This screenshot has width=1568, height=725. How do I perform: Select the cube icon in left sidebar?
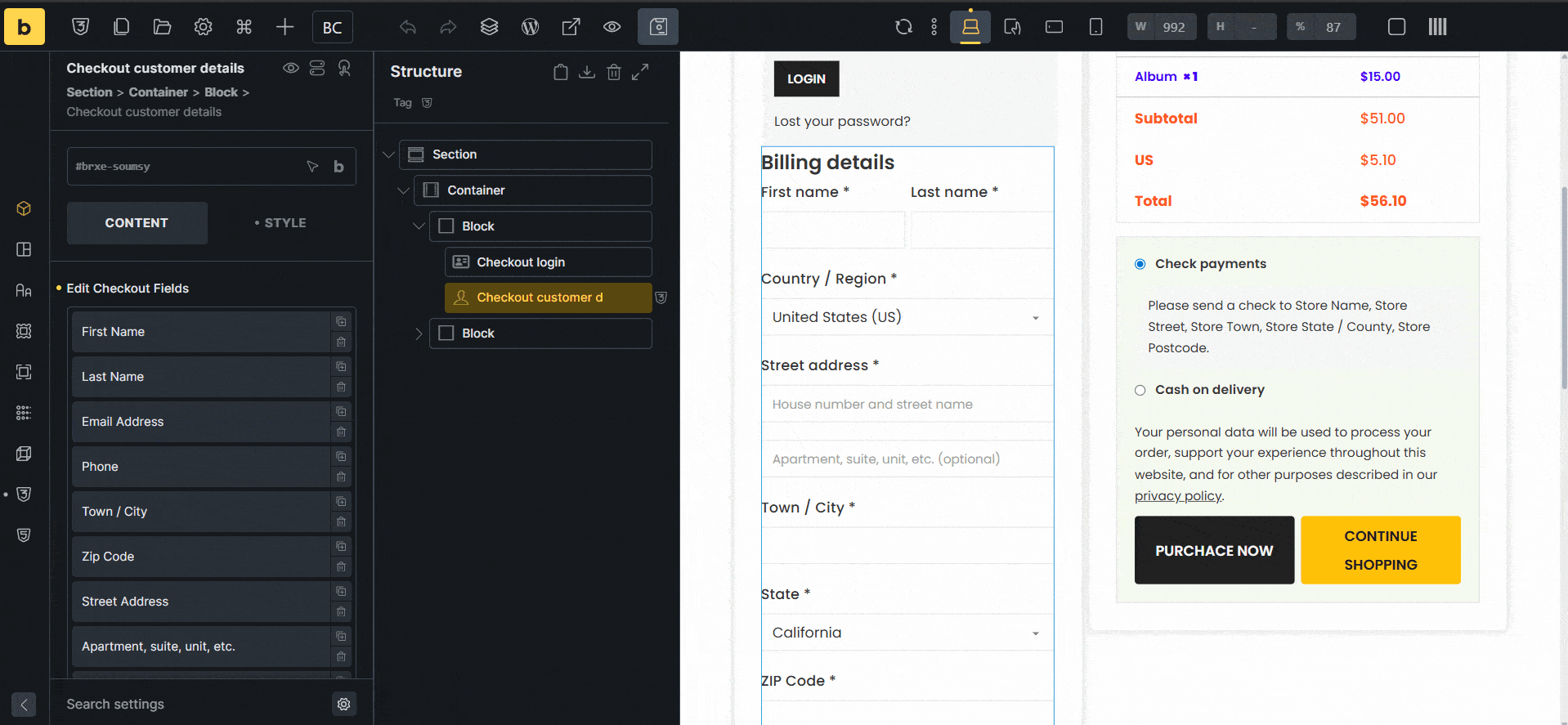[24, 208]
